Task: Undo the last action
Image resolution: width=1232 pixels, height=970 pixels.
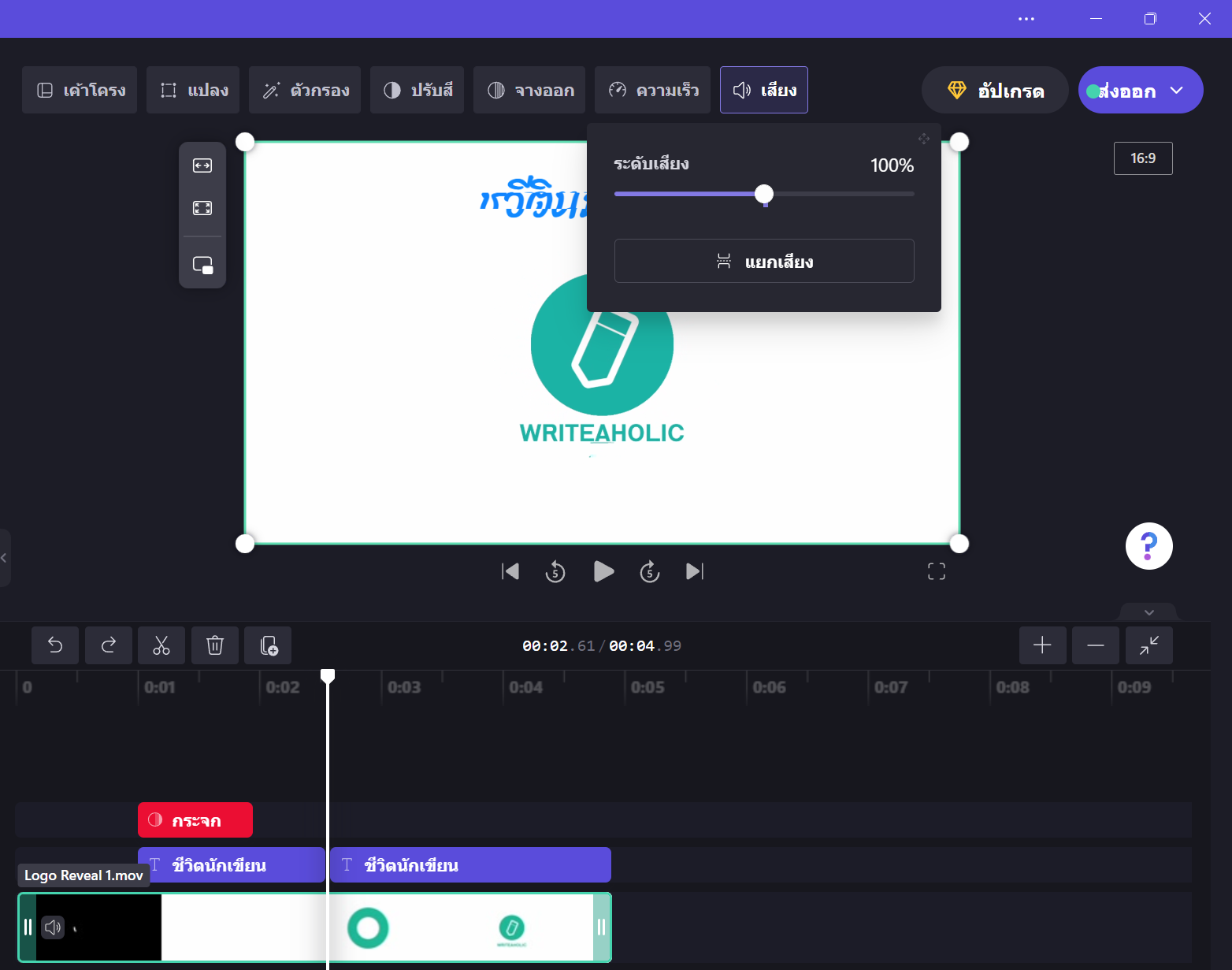Action: coord(55,645)
